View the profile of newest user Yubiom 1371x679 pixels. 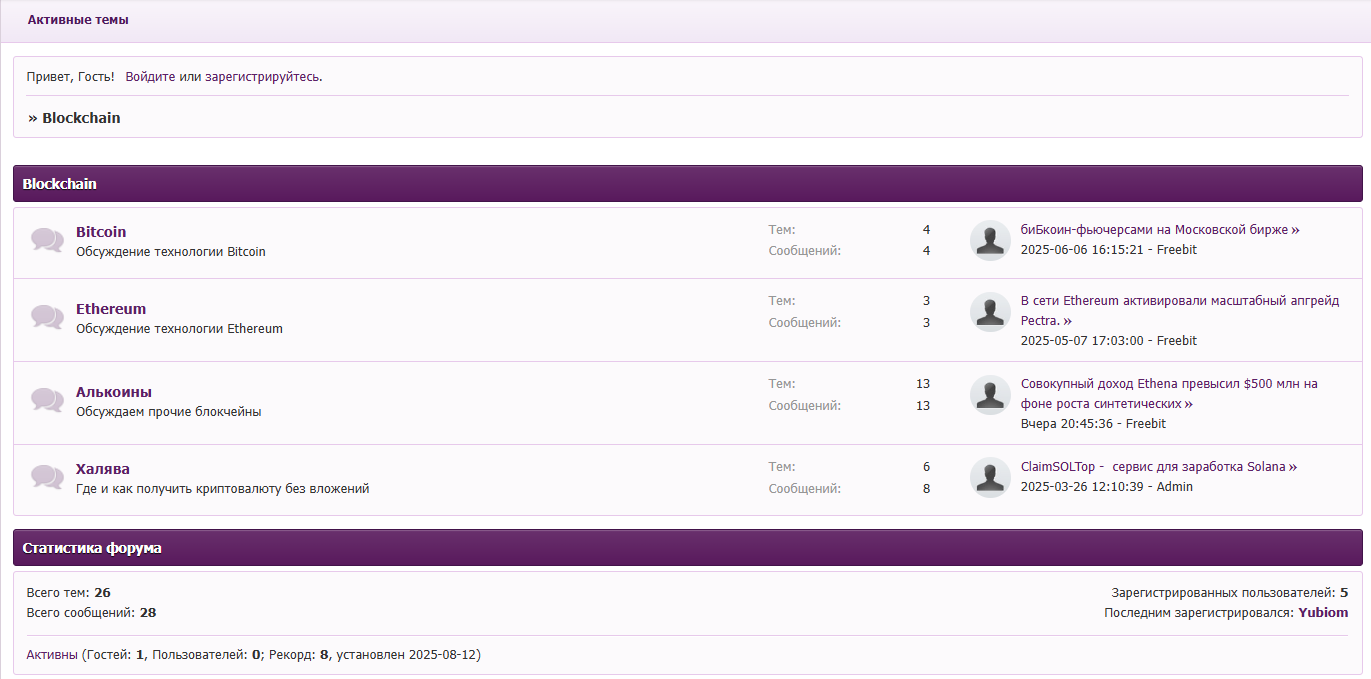coord(1323,613)
